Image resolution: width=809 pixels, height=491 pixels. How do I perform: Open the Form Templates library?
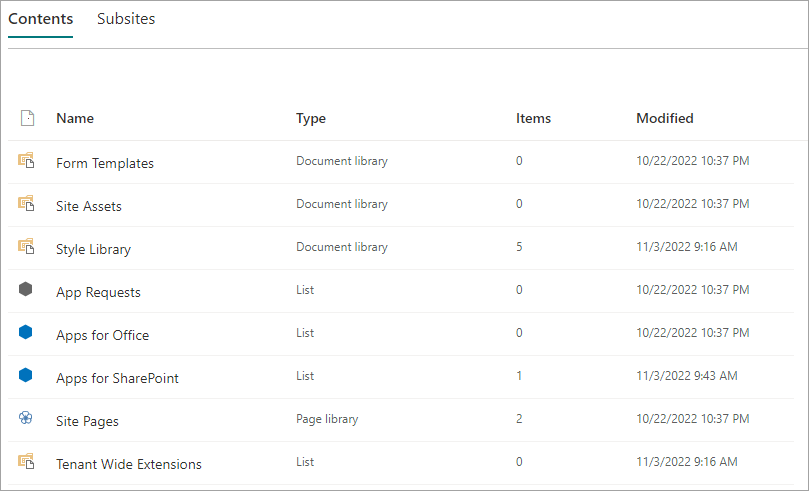point(105,163)
